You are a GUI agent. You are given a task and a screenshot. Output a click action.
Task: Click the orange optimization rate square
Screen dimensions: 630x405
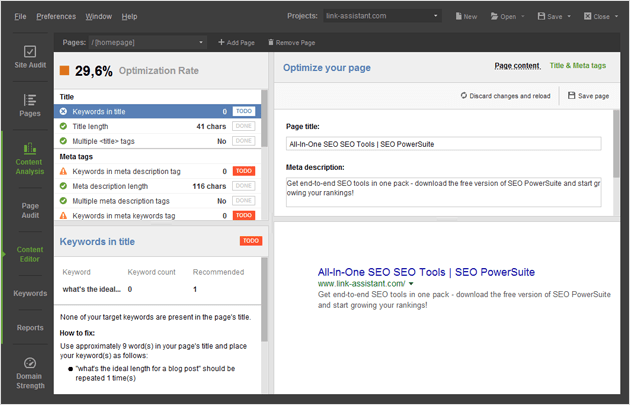(64, 71)
